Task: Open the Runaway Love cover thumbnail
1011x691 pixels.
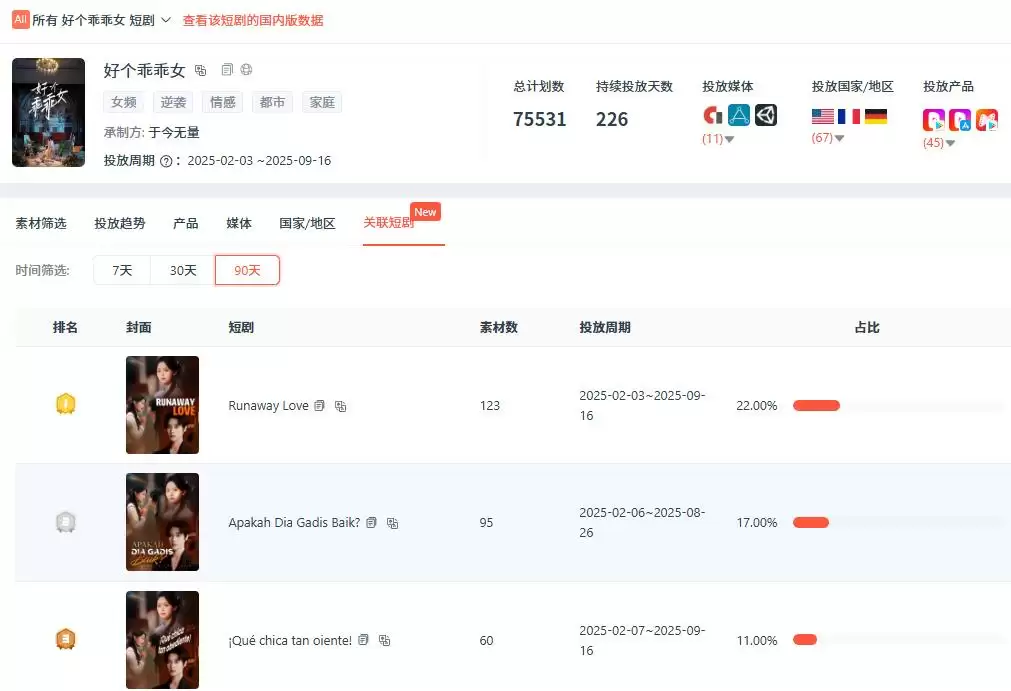Action: tap(162, 405)
